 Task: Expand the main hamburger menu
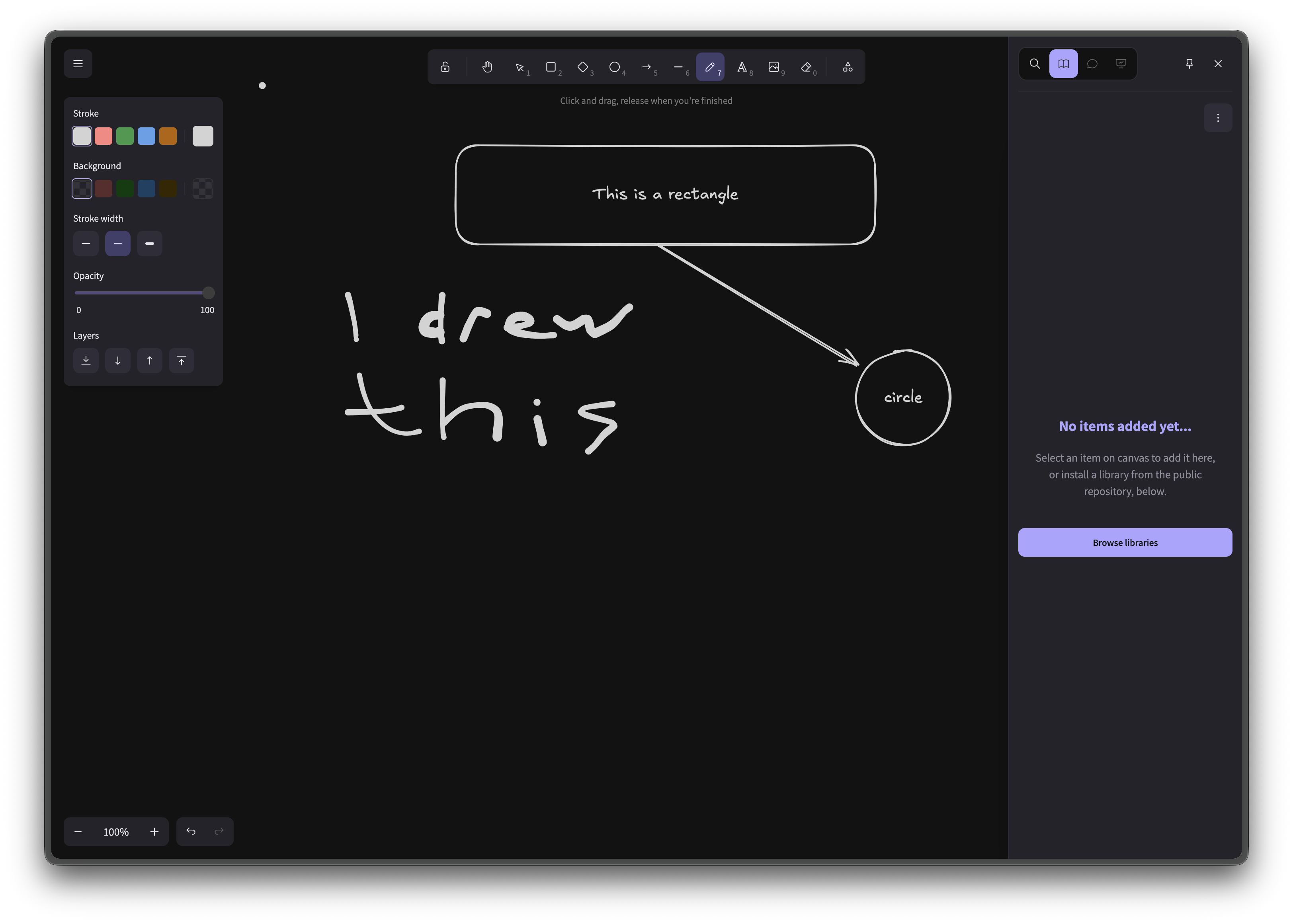pos(78,63)
